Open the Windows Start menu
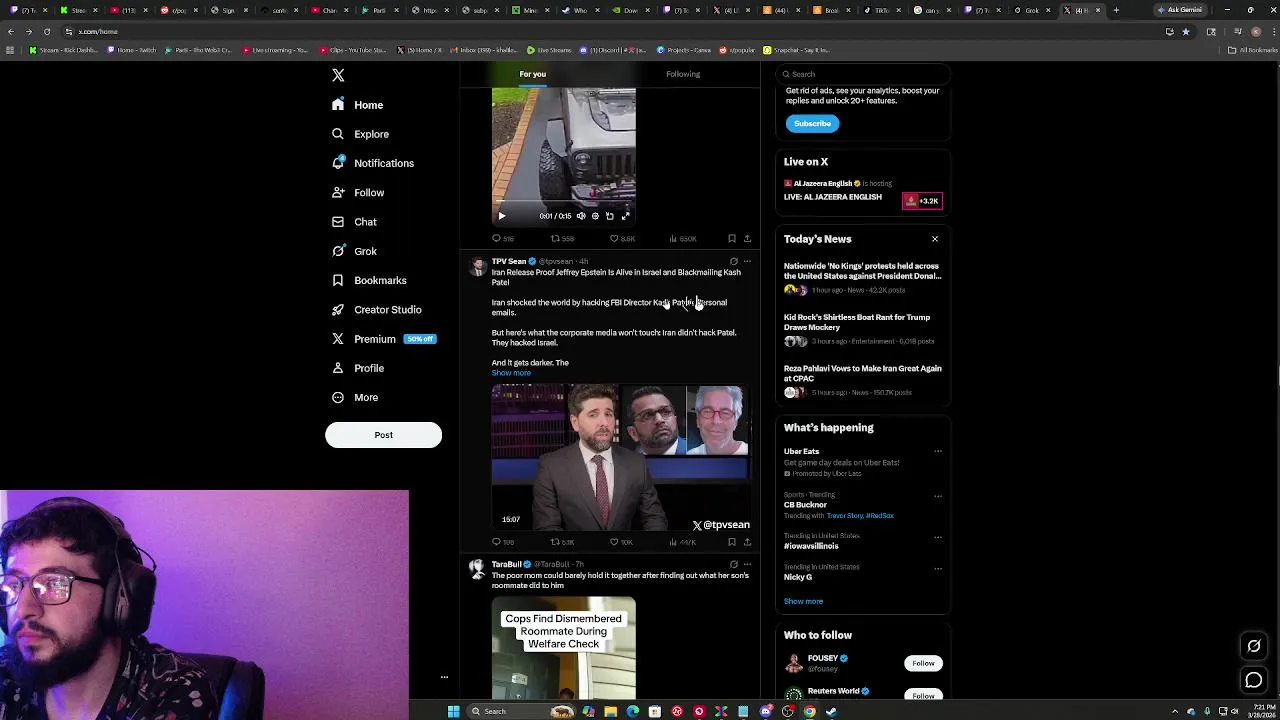 pyautogui.click(x=453, y=711)
